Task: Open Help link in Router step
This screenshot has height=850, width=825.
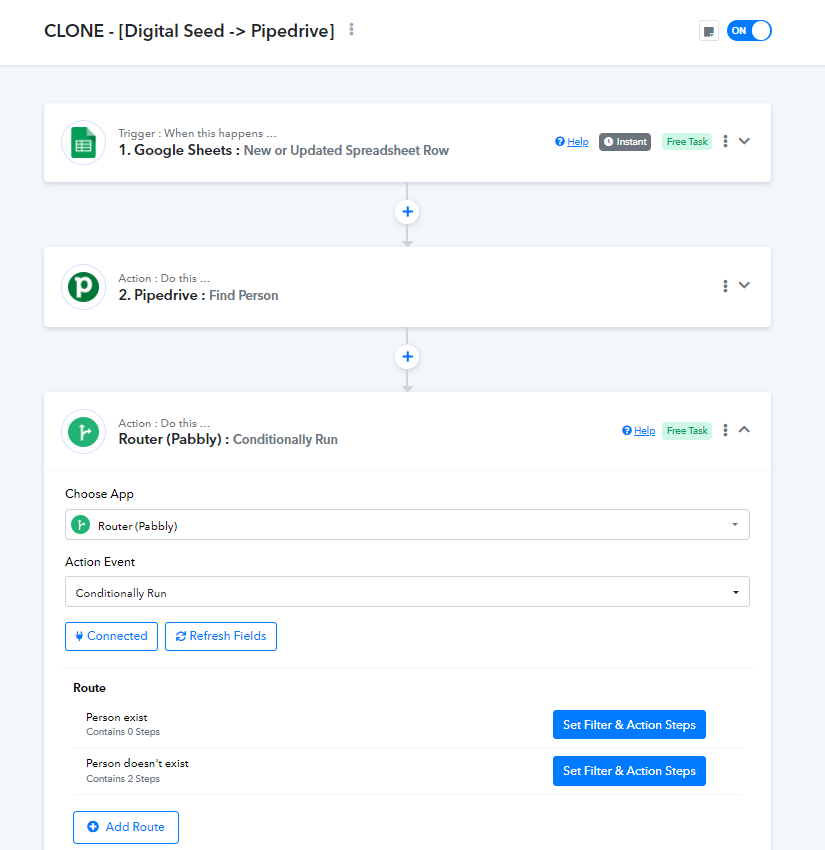Action: coord(639,430)
